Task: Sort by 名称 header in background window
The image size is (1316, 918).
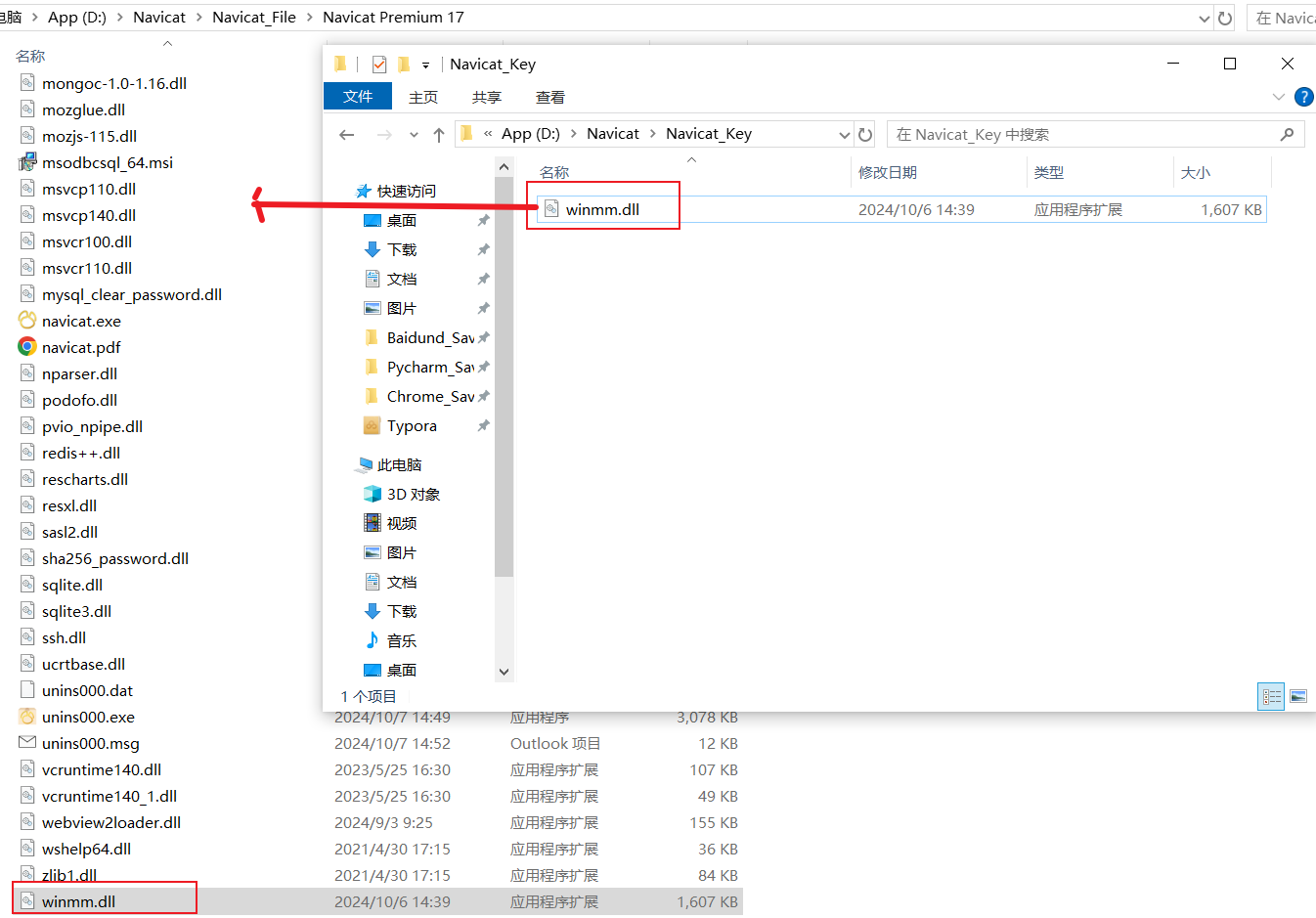Action: 30,56
